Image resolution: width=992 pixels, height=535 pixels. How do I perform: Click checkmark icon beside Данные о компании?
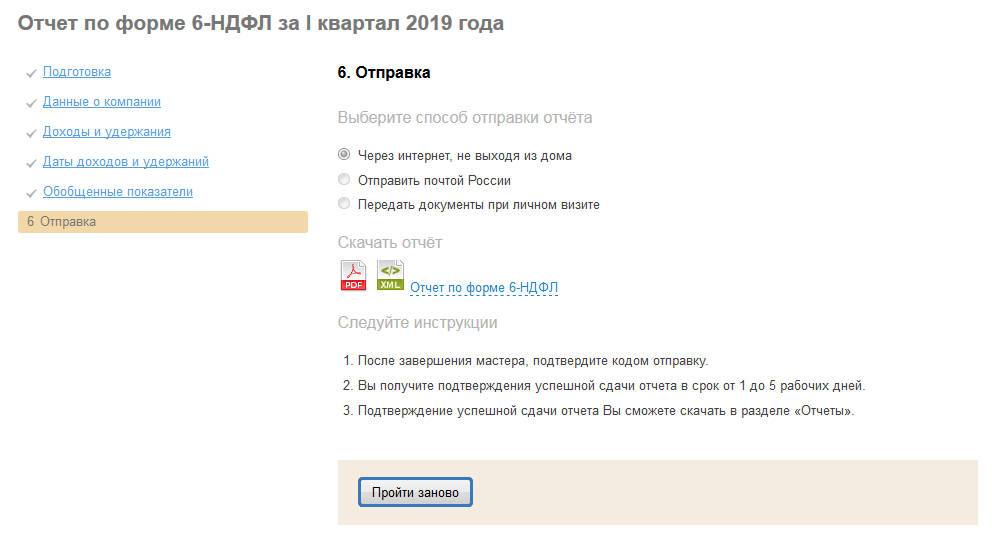point(32,103)
